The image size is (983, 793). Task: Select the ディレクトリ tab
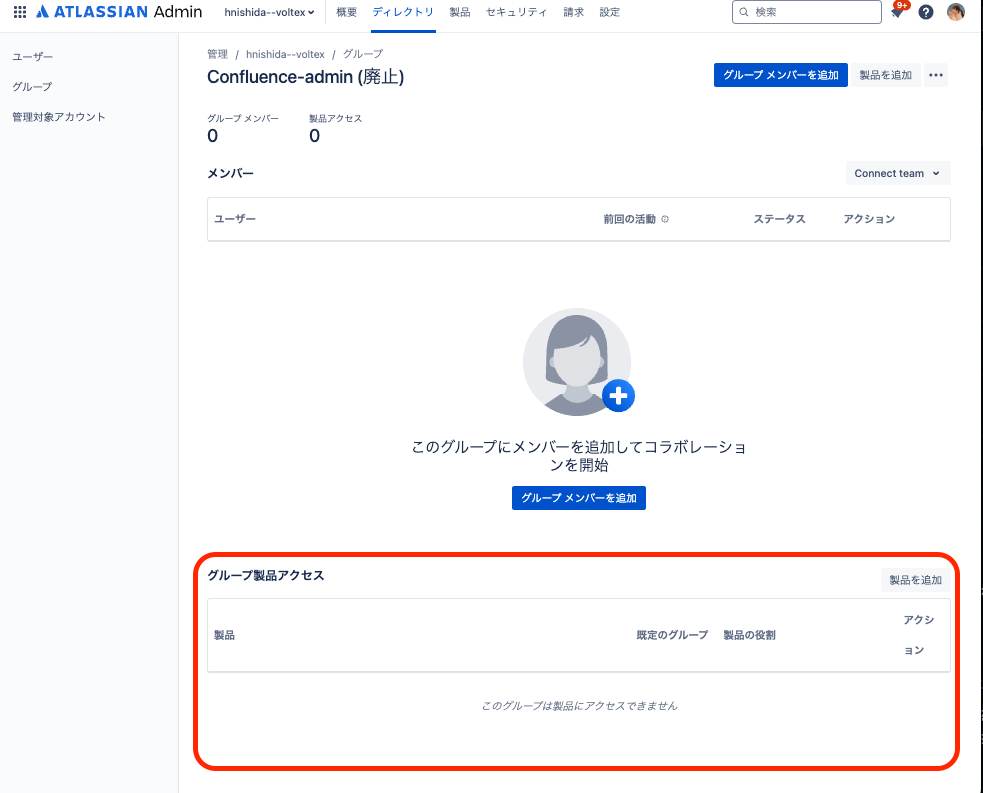(x=403, y=12)
